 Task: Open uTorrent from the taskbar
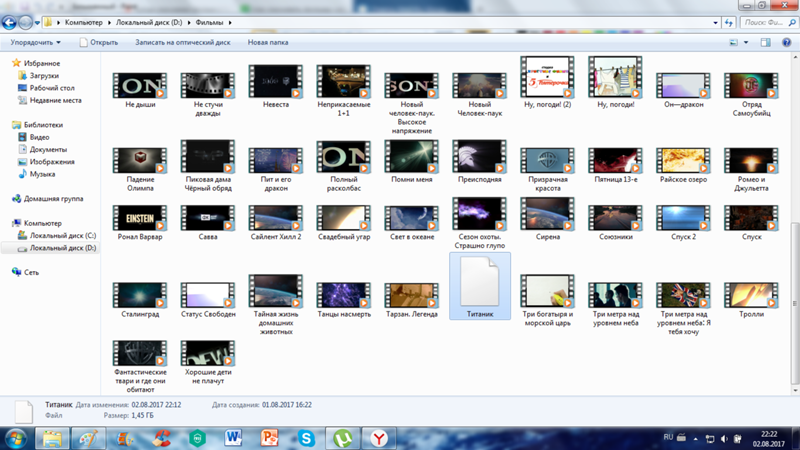click(x=342, y=438)
